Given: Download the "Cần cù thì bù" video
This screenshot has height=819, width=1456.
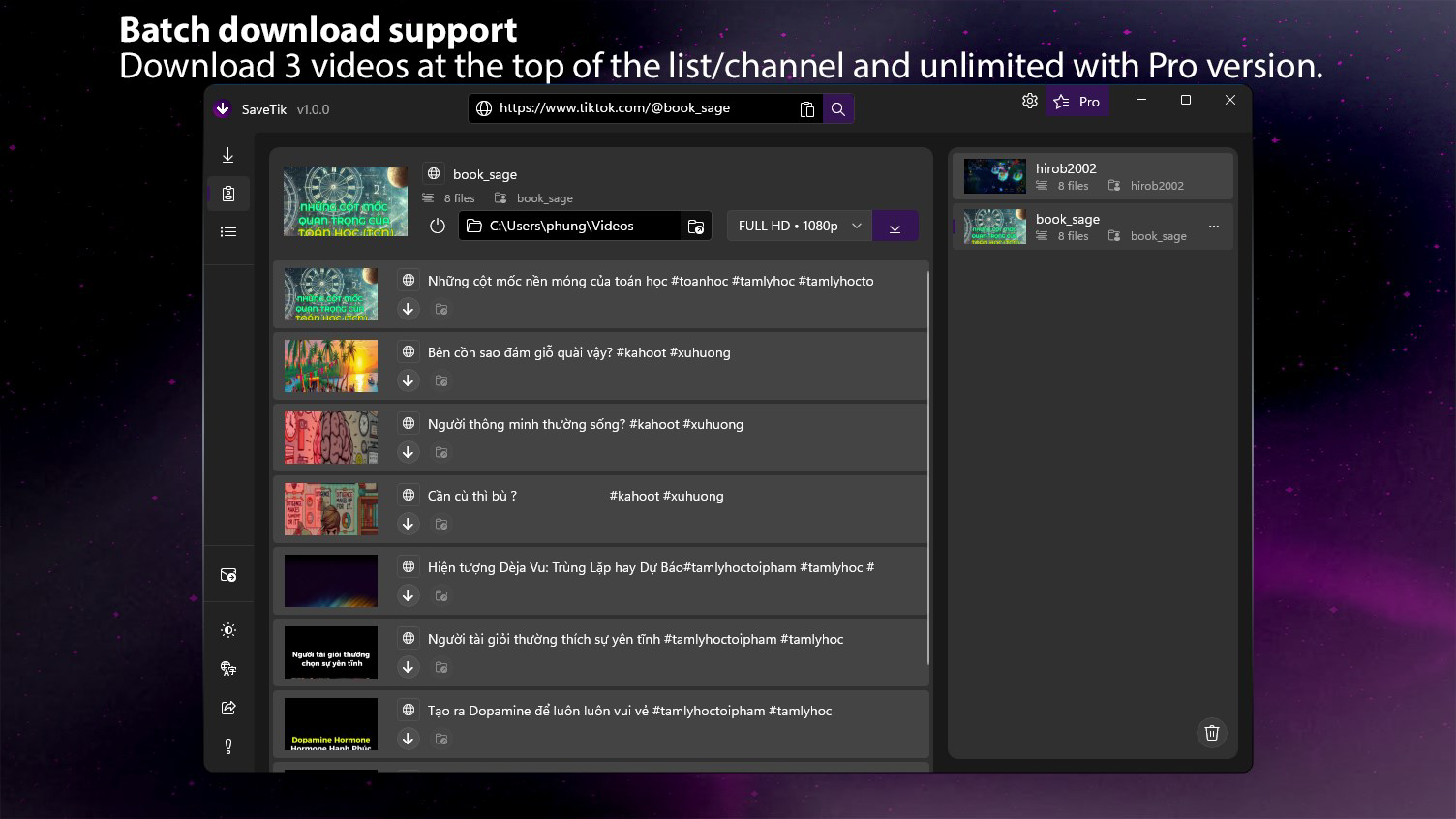Looking at the screenshot, I should point(409,524).
